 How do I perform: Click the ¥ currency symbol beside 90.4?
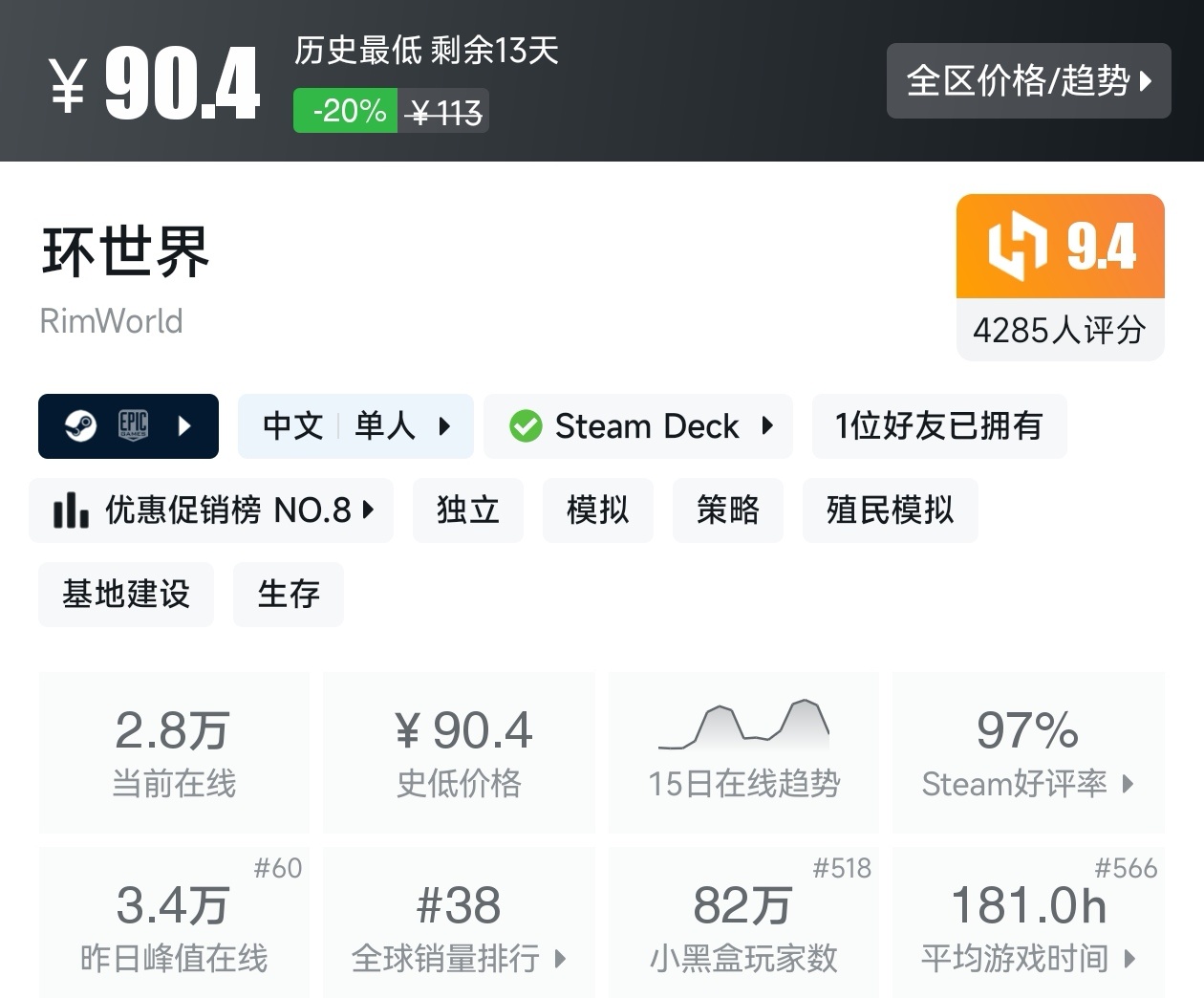69,85
